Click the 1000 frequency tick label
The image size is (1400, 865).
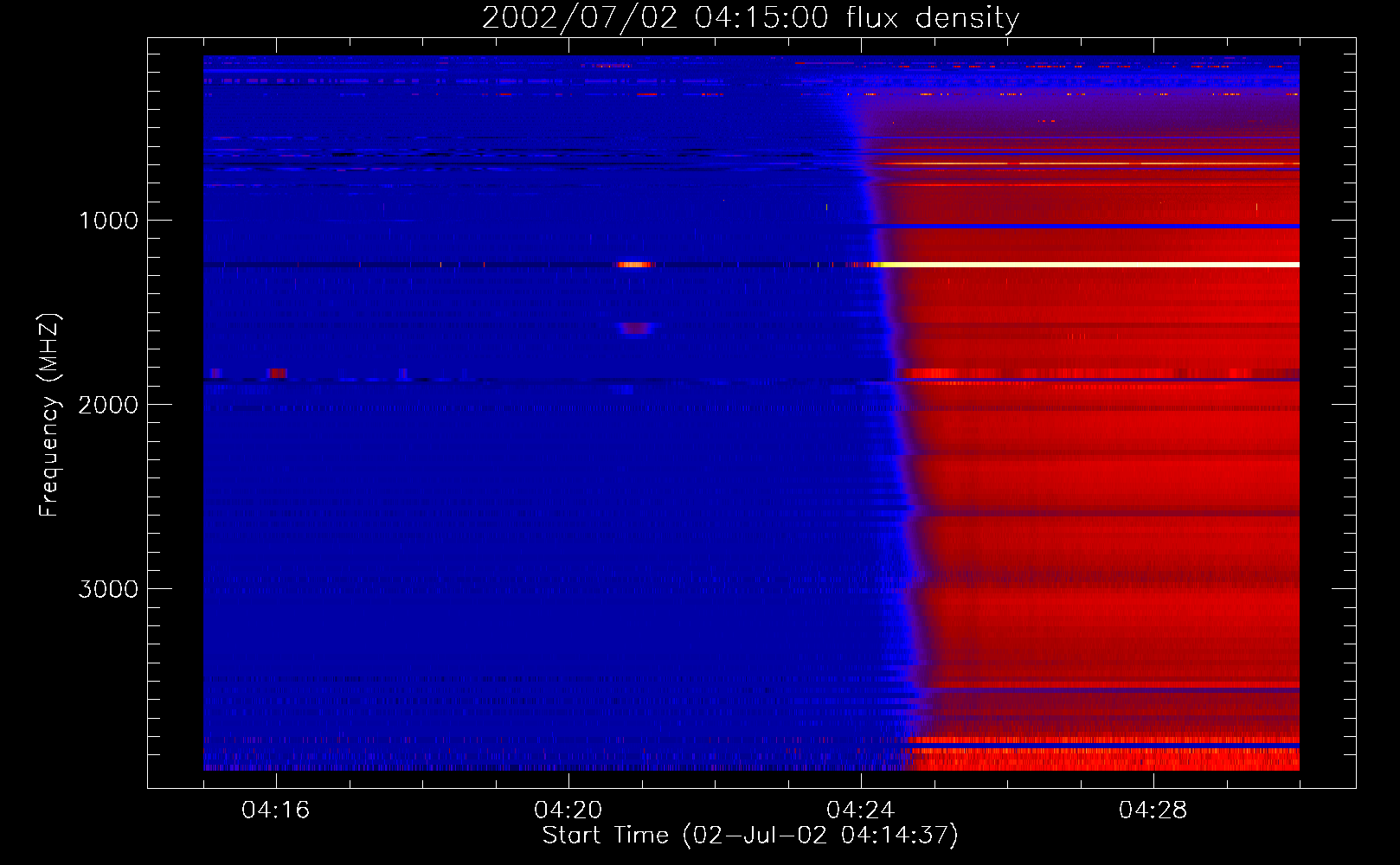108,221
